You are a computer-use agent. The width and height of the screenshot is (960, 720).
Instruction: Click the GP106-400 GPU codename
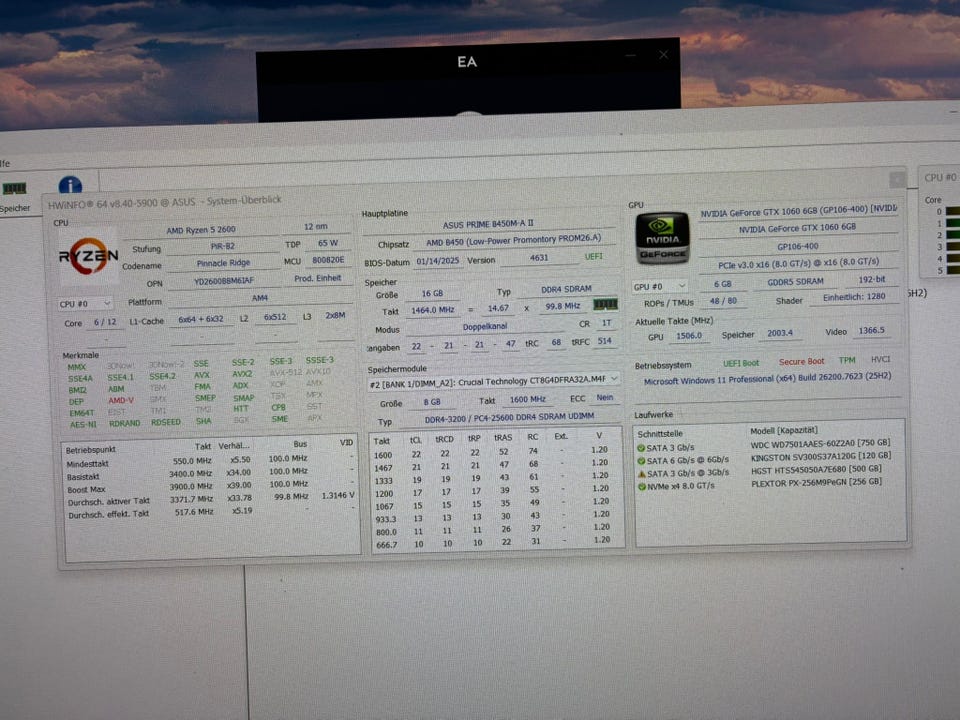(797, 246)
